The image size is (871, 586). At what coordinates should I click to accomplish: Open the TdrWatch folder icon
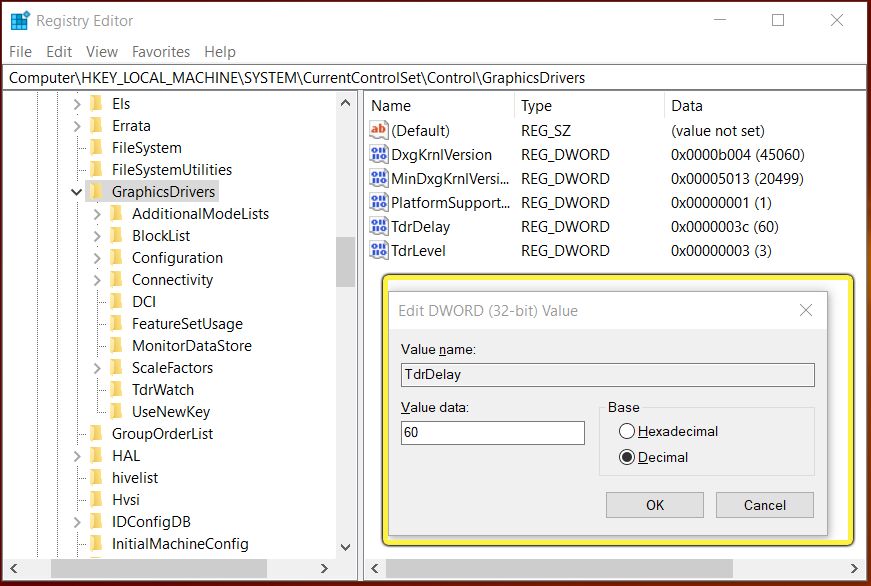coord(117,389)
